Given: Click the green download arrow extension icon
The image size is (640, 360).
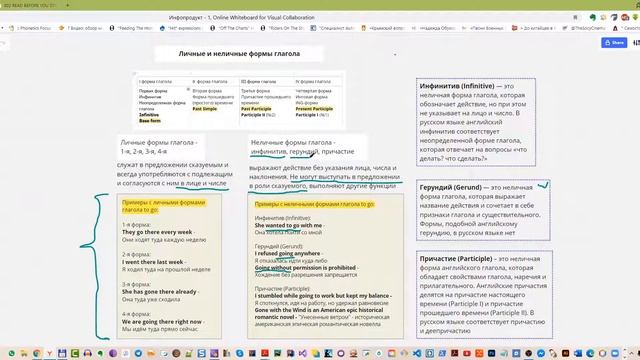Looking at the screenshot, I should click(636, 17).
